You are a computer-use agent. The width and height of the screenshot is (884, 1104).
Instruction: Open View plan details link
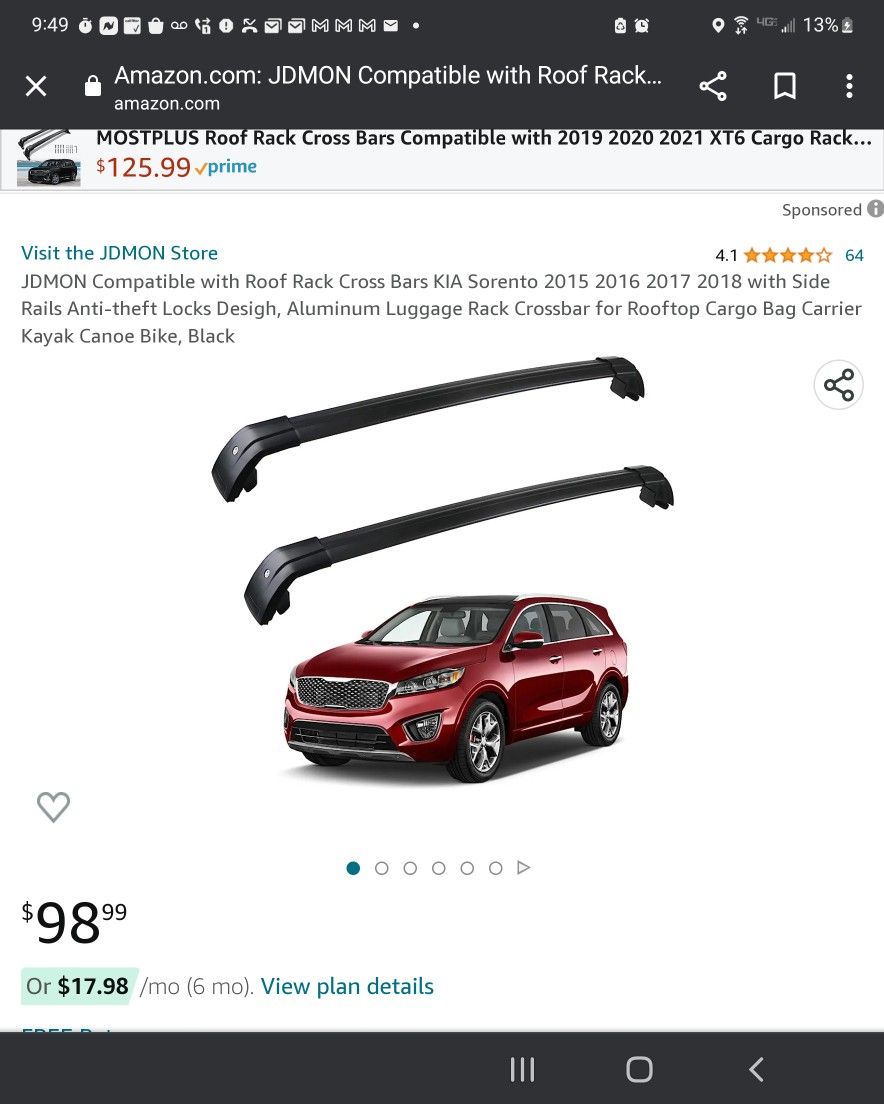347,986
